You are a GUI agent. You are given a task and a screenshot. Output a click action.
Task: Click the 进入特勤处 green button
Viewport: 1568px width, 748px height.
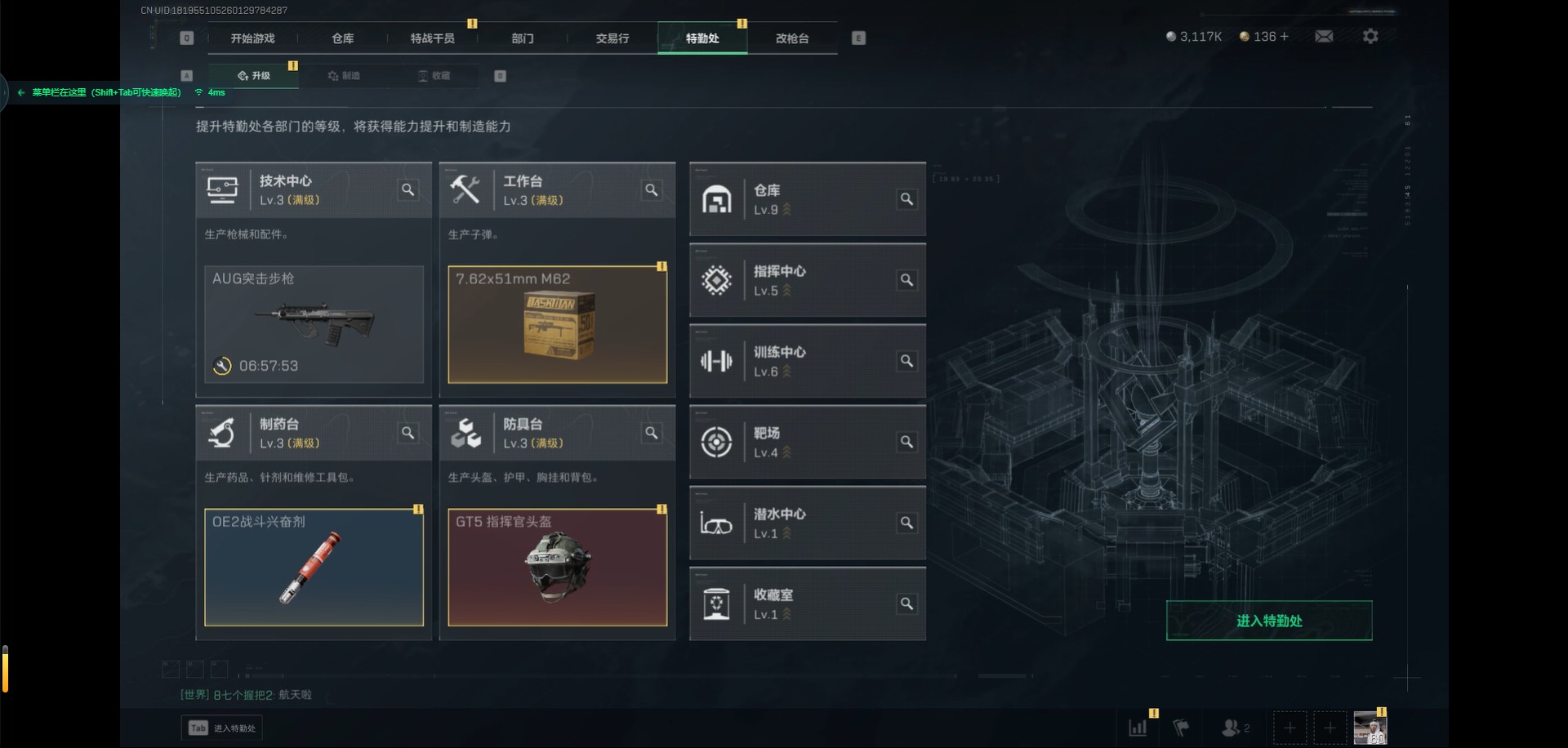coord(1269,621)
